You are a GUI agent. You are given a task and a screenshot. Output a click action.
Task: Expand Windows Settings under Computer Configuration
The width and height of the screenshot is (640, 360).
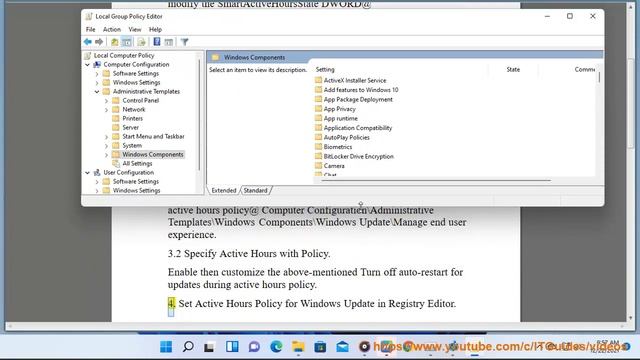[97, 82]
